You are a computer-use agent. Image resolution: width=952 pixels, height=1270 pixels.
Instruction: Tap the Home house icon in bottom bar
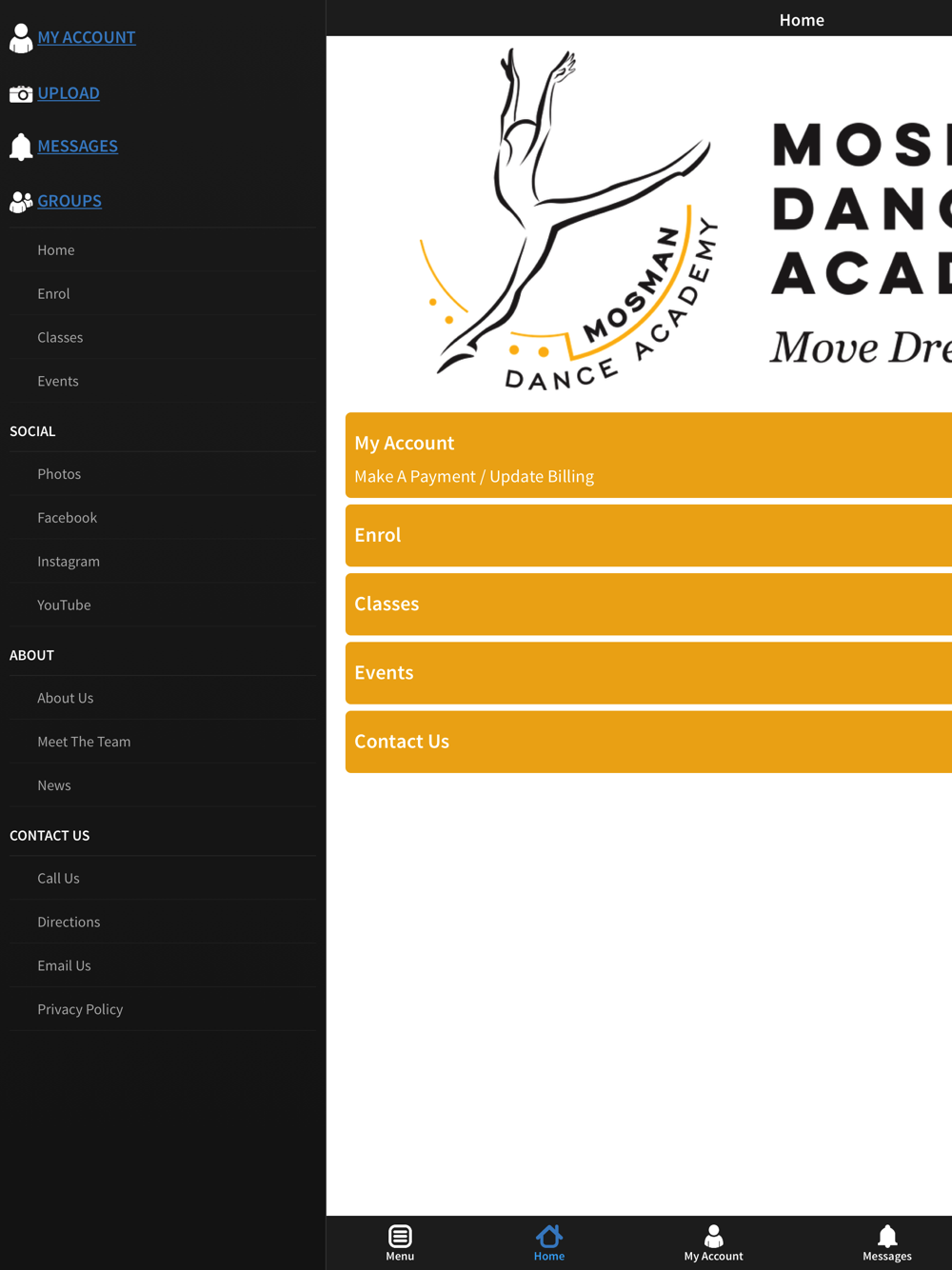(x=549, y=1236)
